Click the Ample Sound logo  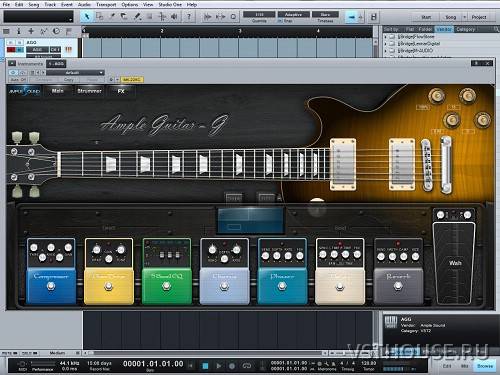tap(24, 91)
